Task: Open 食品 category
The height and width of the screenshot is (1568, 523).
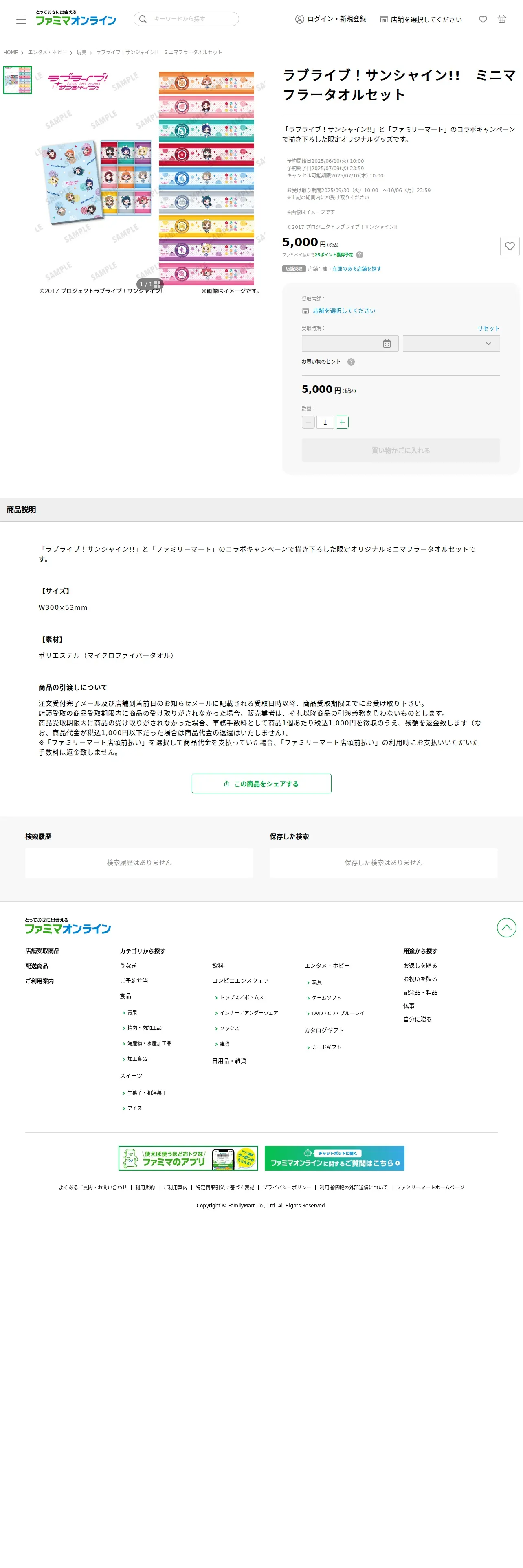Action: coord(125,996)
